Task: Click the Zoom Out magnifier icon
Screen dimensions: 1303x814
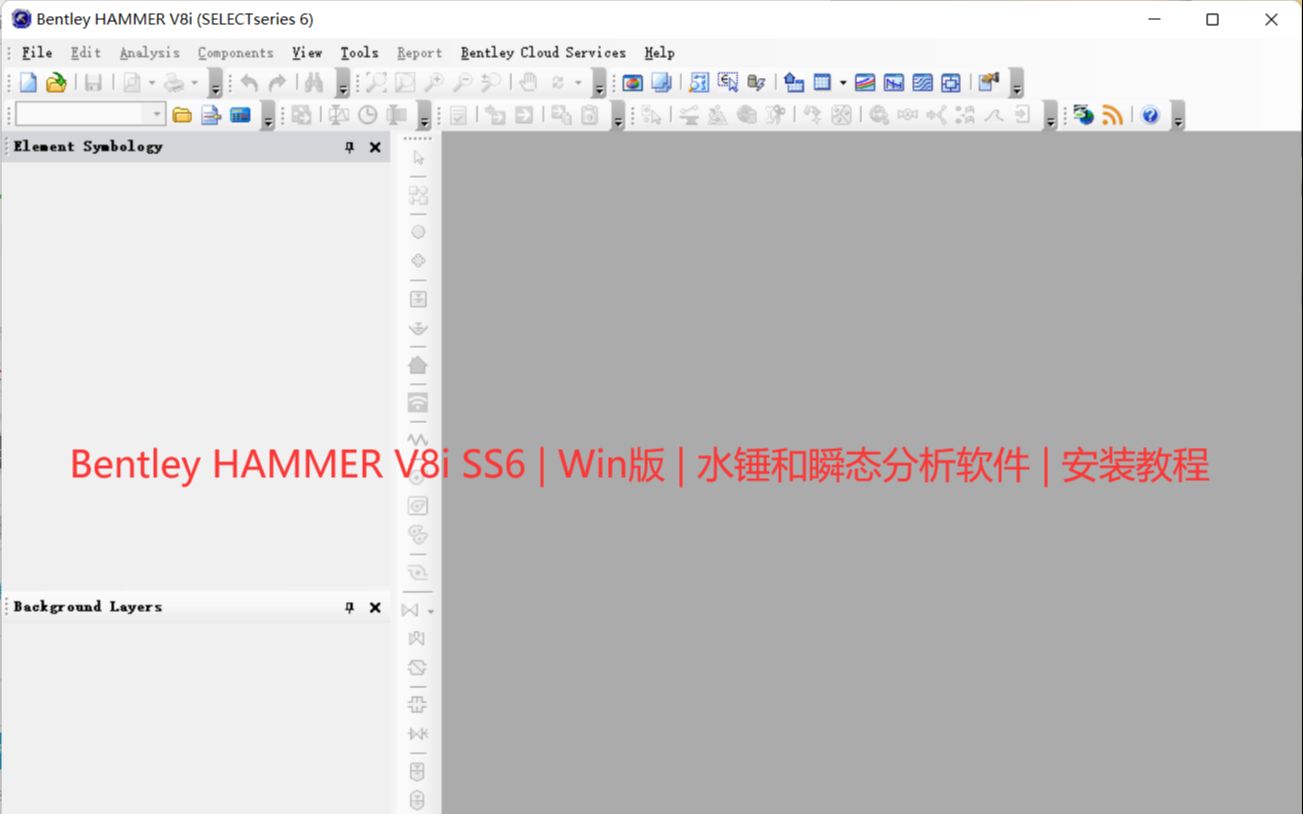Action: tap(462, 82)
